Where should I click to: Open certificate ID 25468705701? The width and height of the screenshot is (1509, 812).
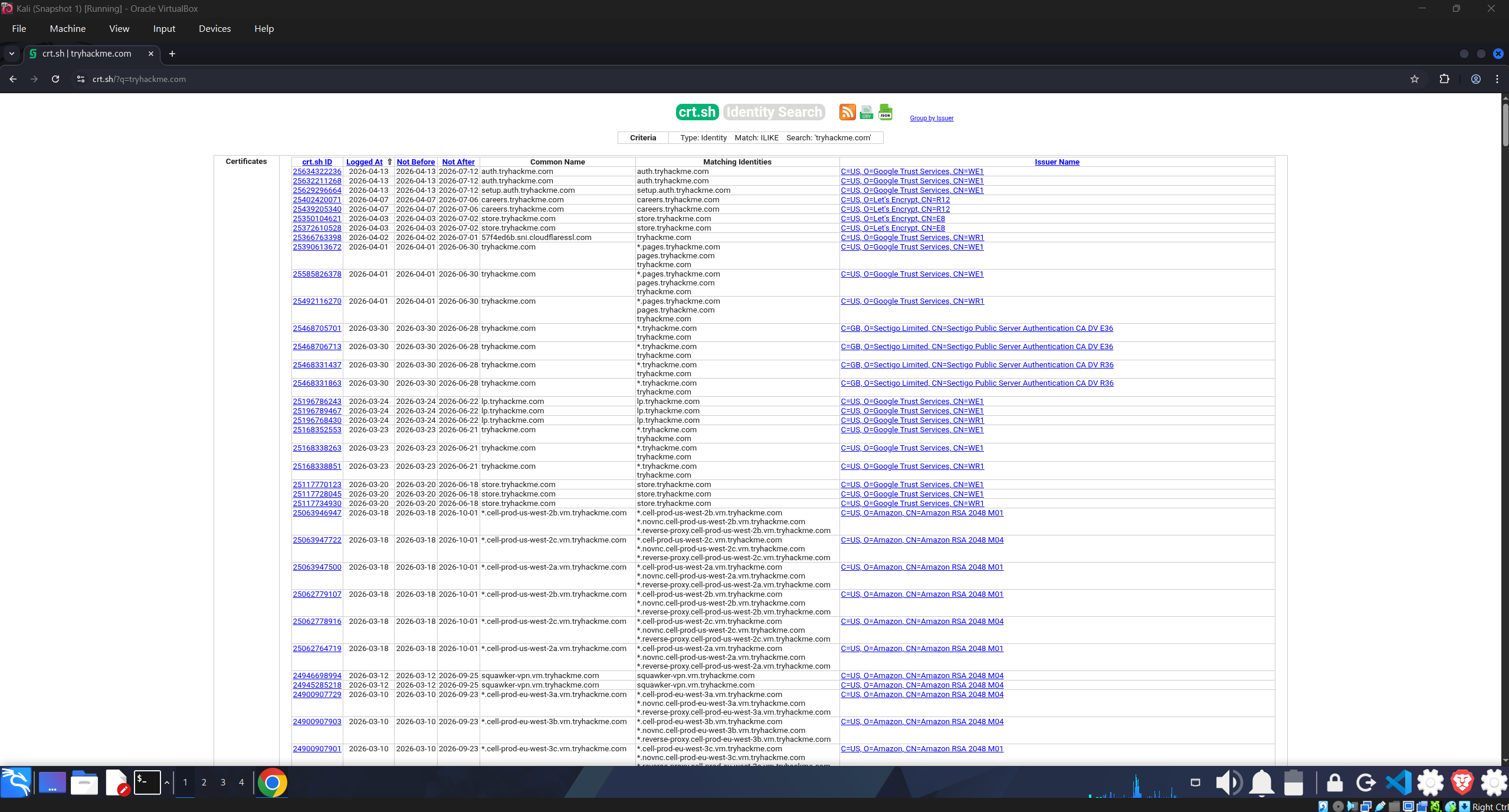(x=317, y=328)
